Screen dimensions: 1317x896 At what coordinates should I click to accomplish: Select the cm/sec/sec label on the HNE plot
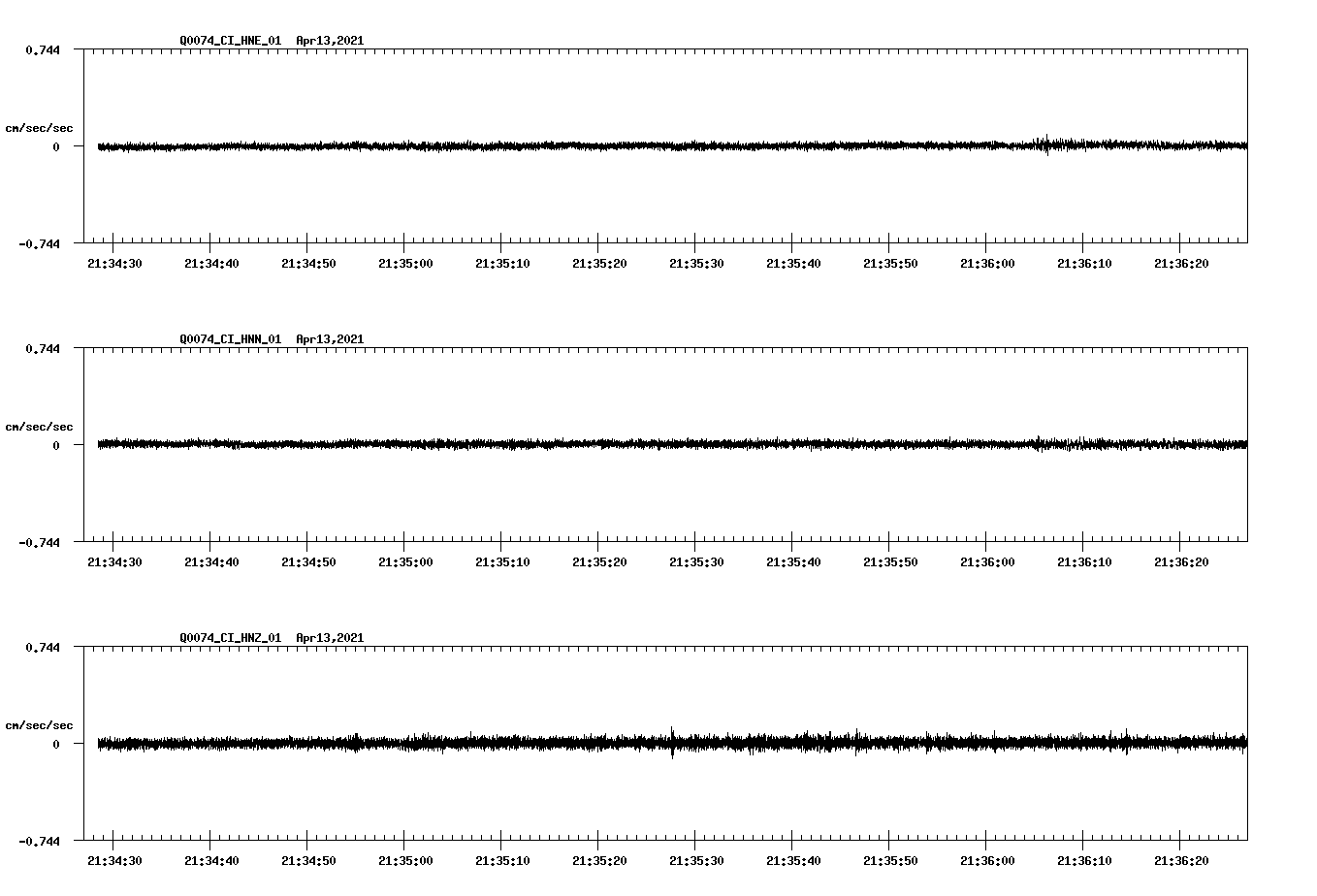[x=40, y=127]
